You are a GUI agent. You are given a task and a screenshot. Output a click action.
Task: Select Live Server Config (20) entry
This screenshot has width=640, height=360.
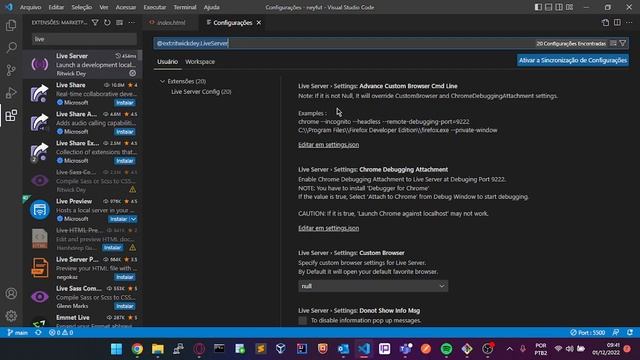tap(201, 92)
